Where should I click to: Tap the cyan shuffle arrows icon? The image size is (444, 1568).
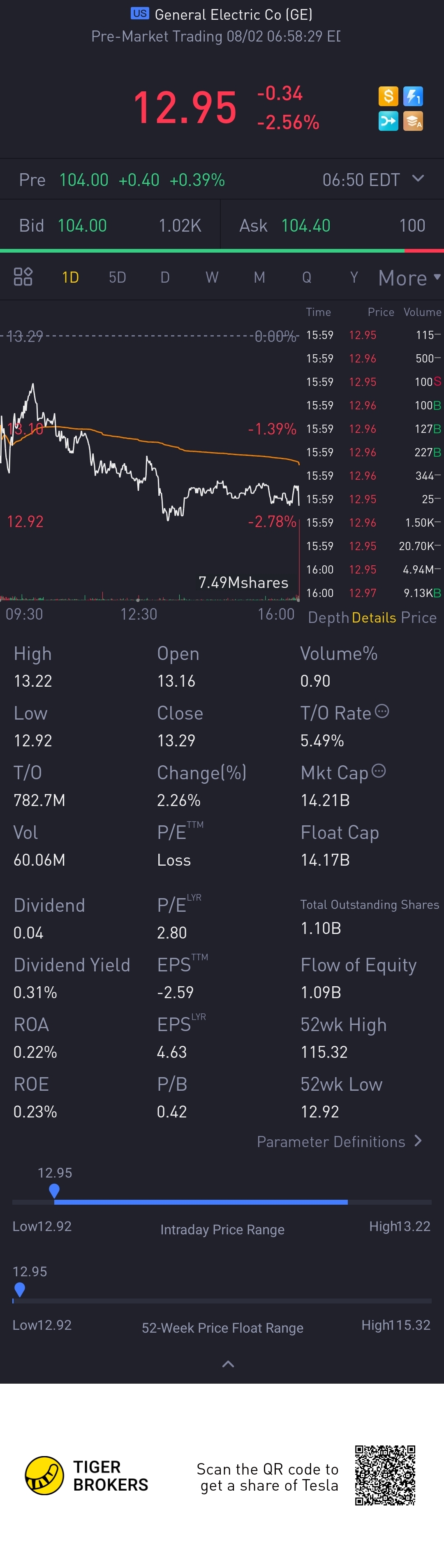(388, 121)
